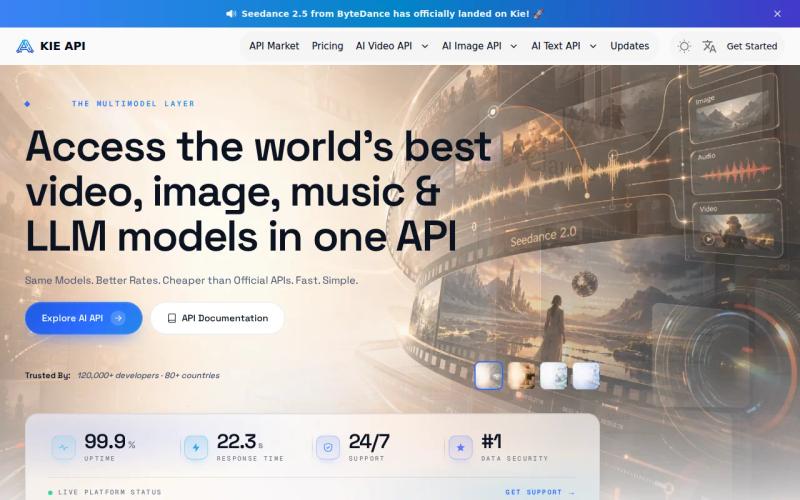Click the arrow icon in Explore AI API
Image resolution: width=800 pixels, height=500 pixels.
pyautogui.click(x=118, y=318)
